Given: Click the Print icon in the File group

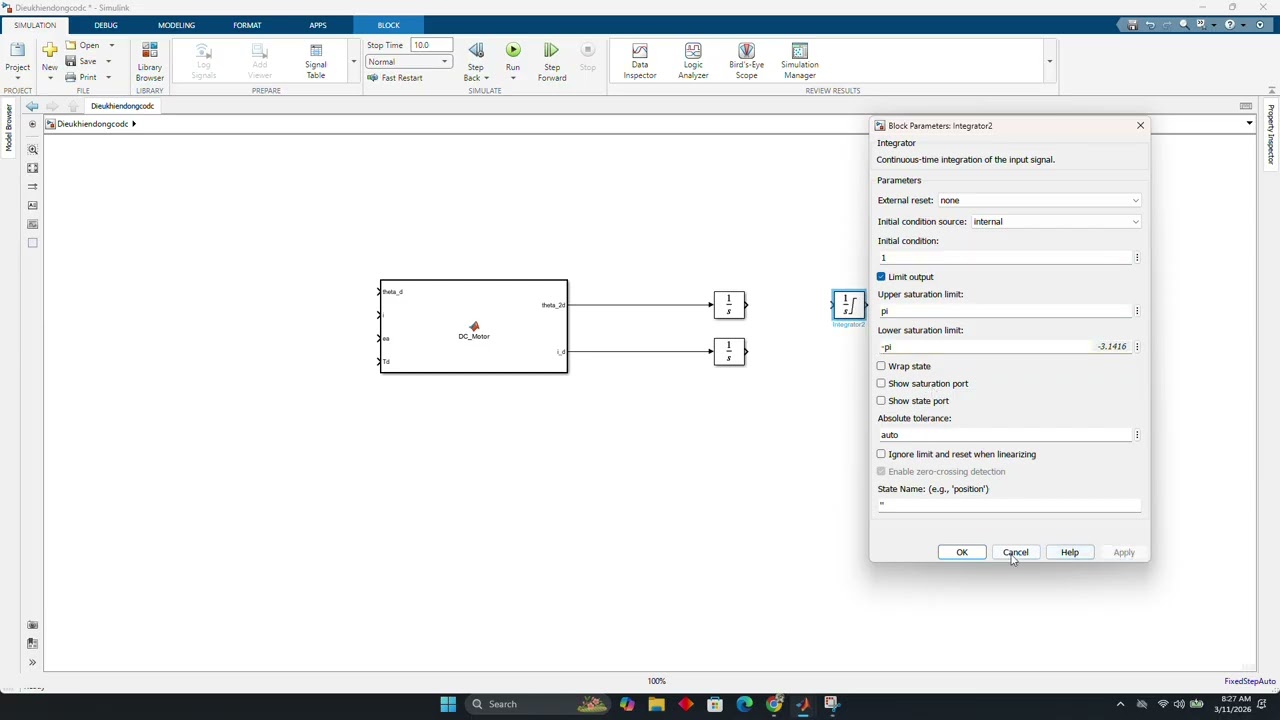Looking at the screenshot, I should pyautogui.click(x=72, y=77).
